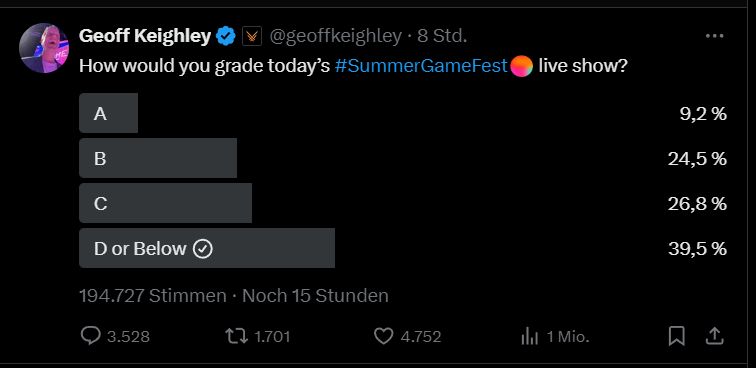
Task: Open the @geoffkeighley handle link
Action: 335,36
